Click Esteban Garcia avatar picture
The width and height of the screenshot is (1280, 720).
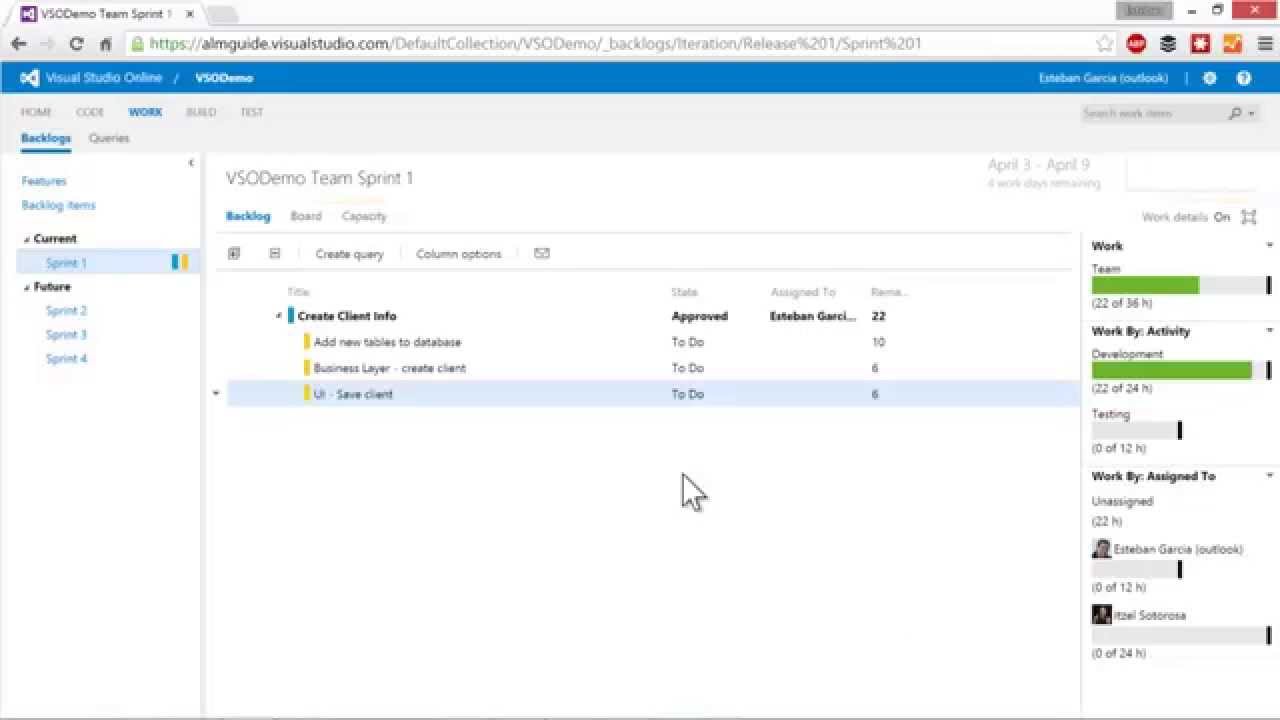(x=1101, y=549)
